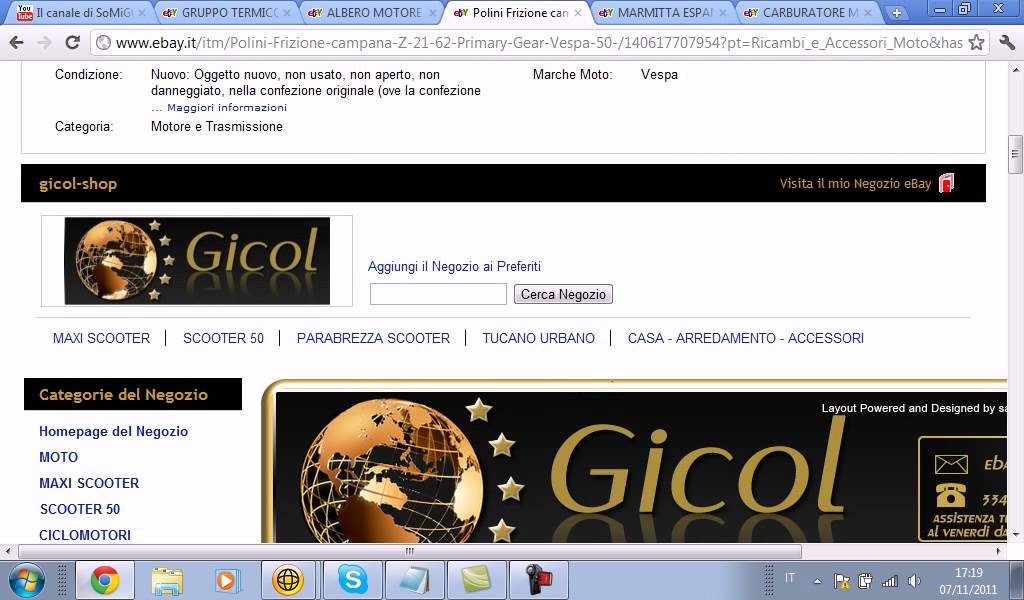Click the vertical scrollbar thumb
The height and width of the screenshot is (600, 1024).
[x=1015, y=154]
